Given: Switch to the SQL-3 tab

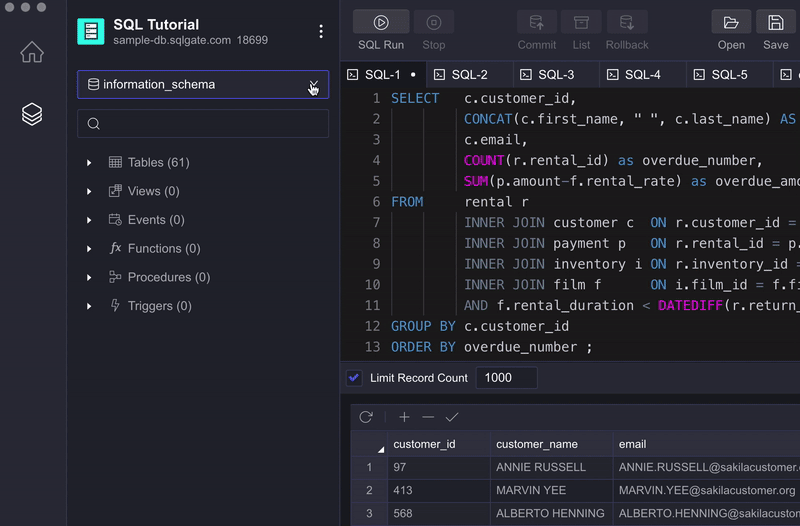Looking at the screenshot, I should (x=556, y=74).
